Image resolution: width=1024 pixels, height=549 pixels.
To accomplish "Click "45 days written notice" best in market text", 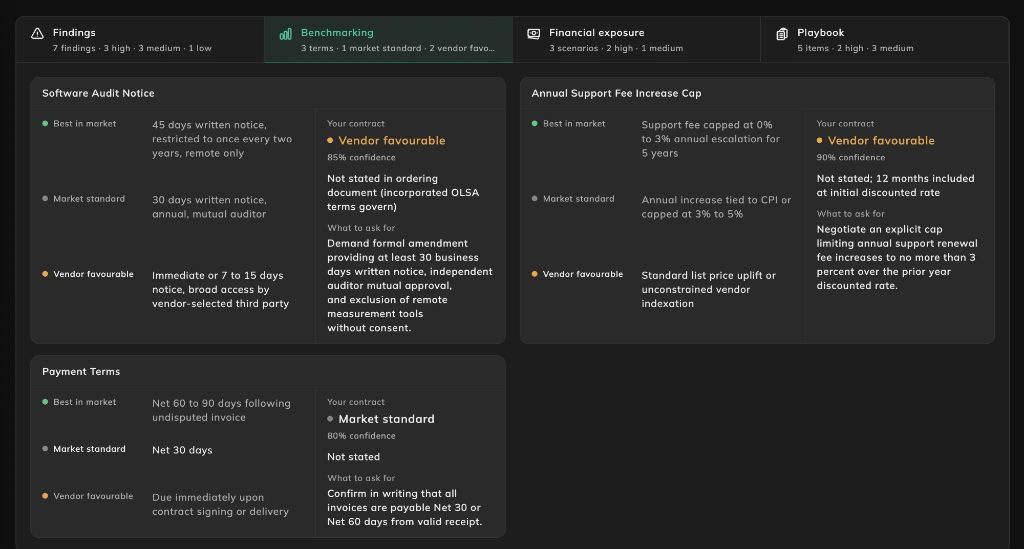I will coord(222,139).
